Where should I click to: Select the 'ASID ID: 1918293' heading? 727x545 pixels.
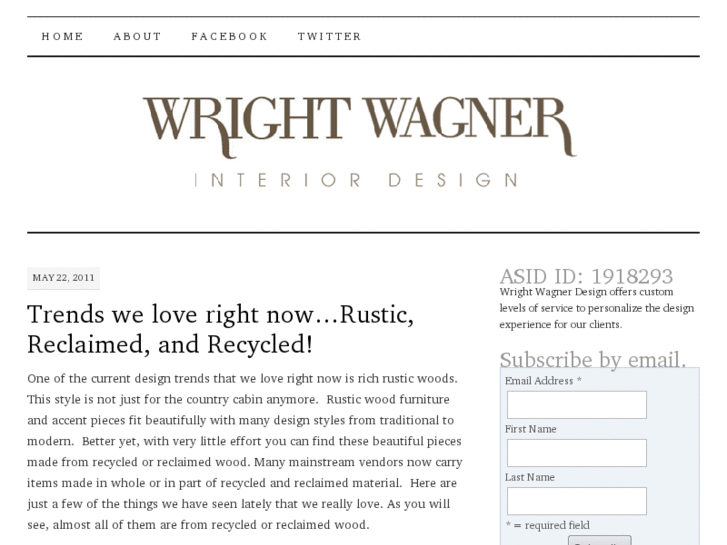point(586,276)
